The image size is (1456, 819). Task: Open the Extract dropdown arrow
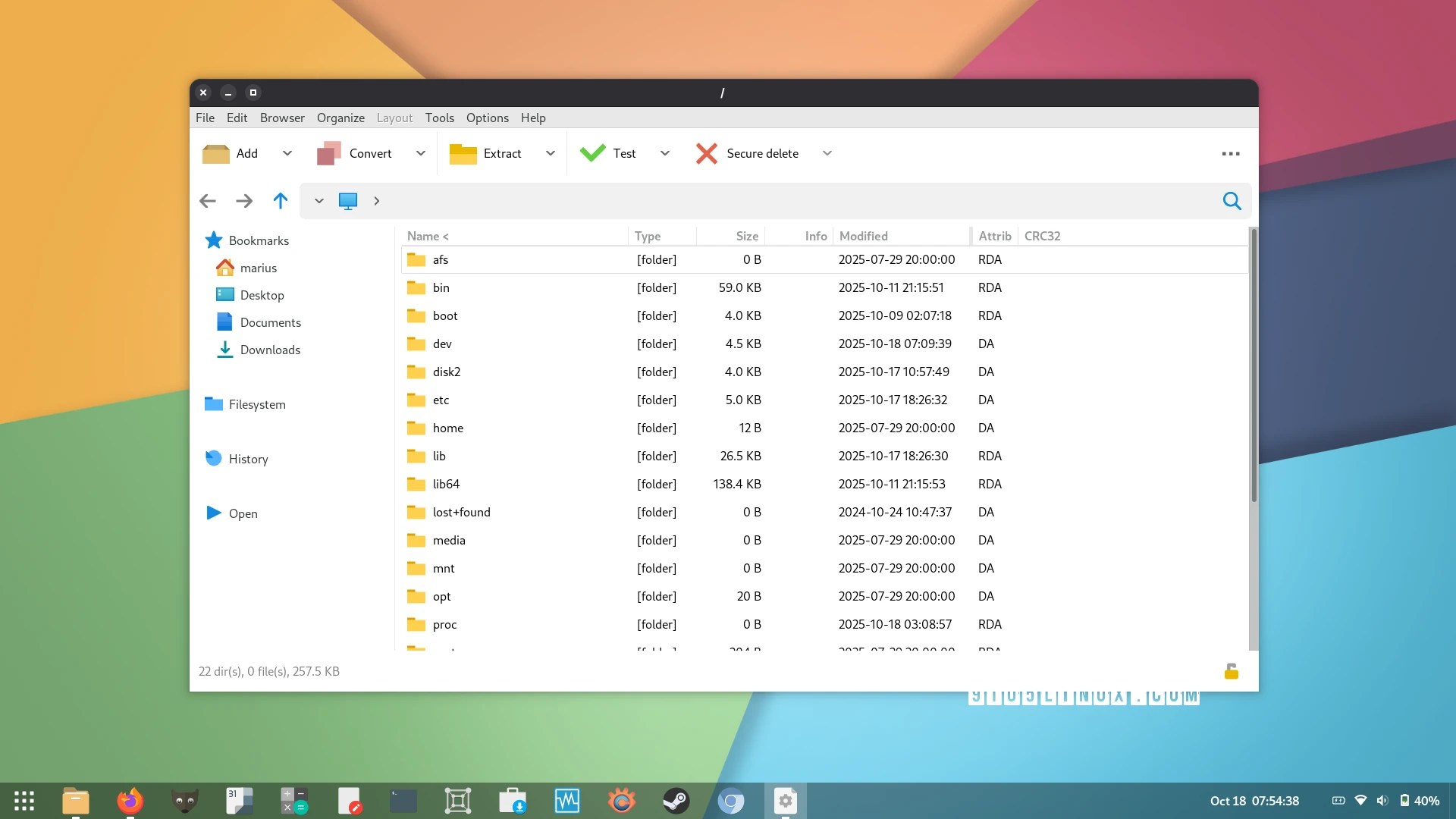551,153
